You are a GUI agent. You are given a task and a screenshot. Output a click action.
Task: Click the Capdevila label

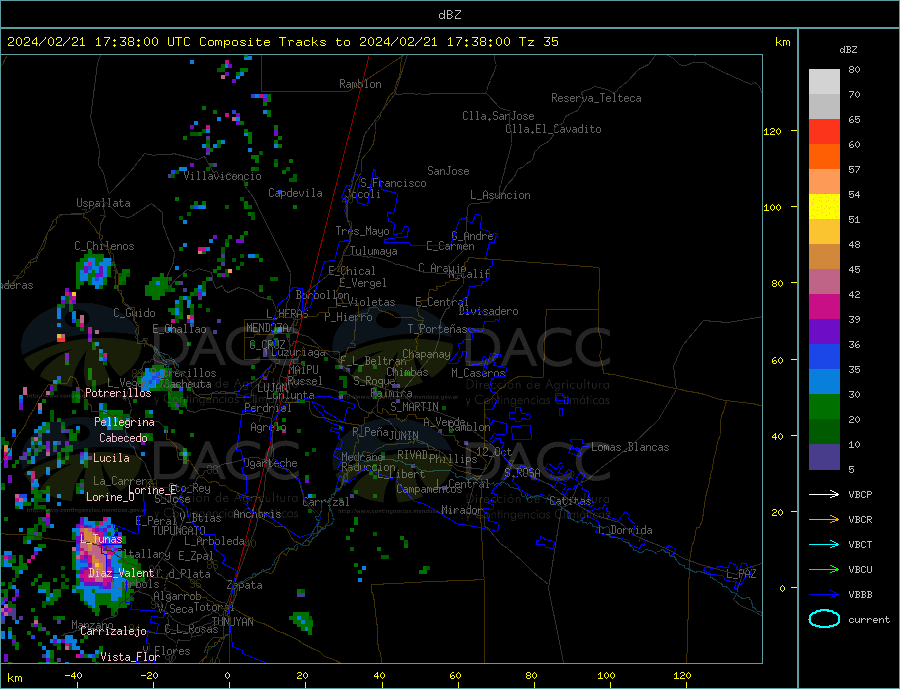click(295, 193)
